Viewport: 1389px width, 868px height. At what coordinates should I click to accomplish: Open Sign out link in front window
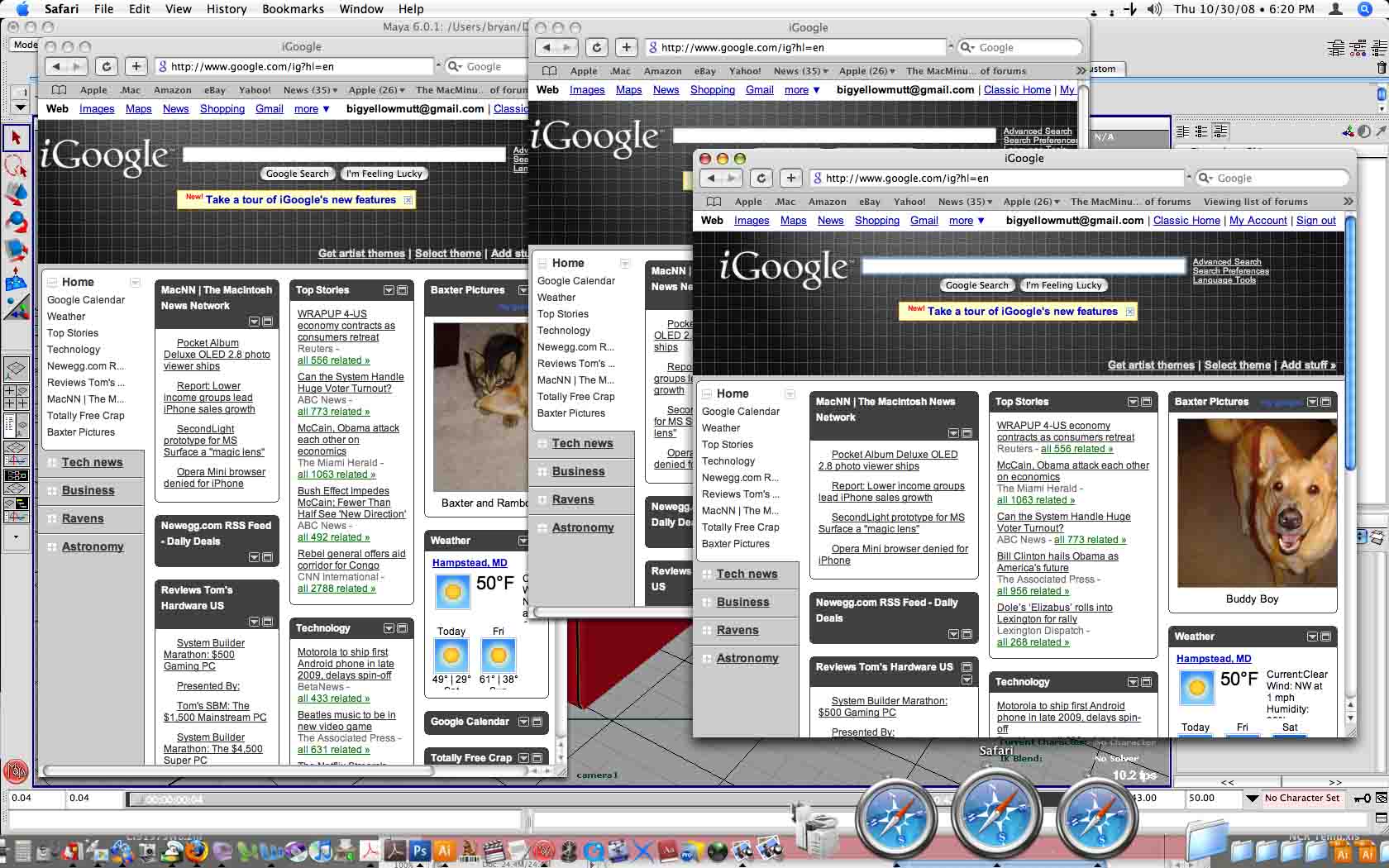1315,221
